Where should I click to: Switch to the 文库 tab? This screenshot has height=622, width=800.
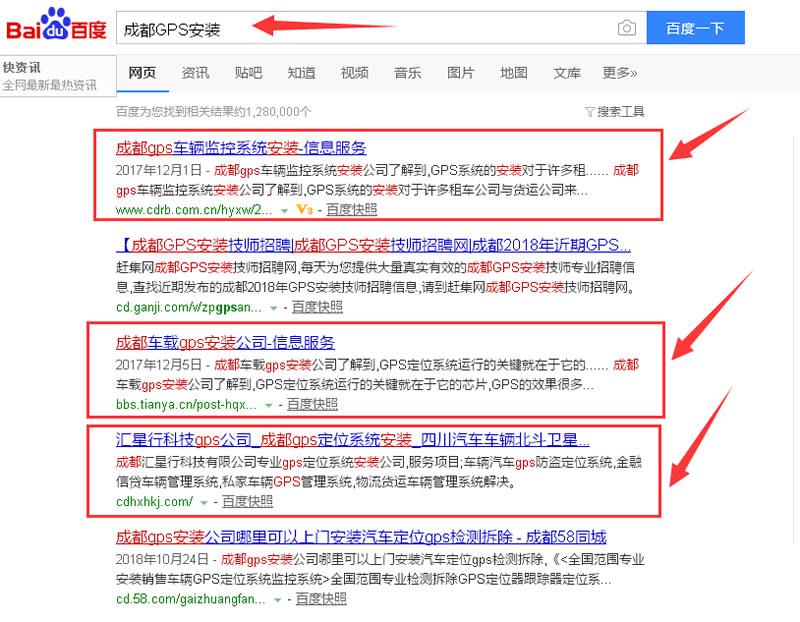coord(566,73)
